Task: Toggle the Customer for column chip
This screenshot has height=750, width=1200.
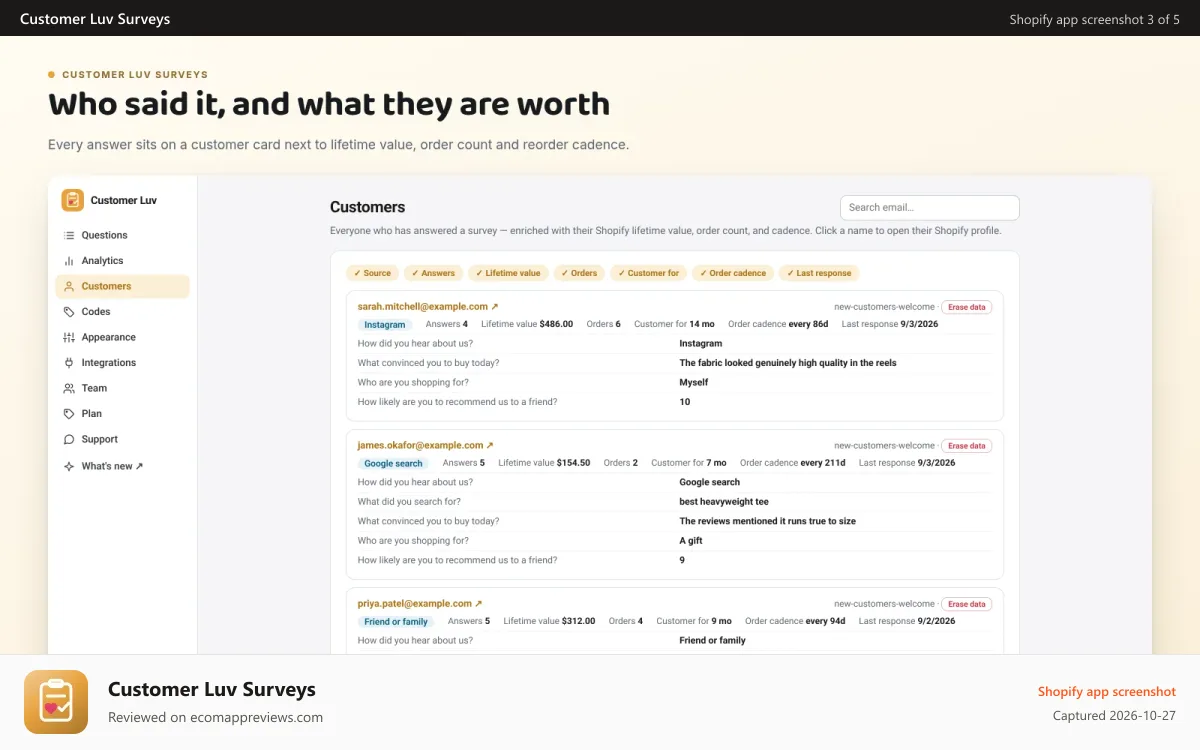Action: pyautogui.click(x=648, y=273)
